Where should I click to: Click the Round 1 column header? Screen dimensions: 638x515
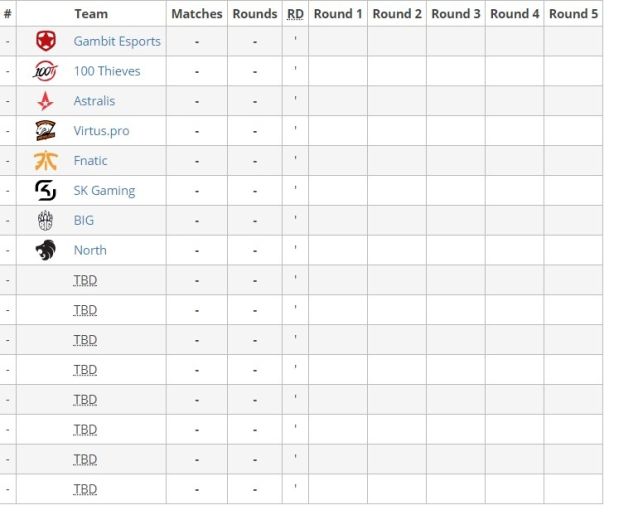coord(338,14)
